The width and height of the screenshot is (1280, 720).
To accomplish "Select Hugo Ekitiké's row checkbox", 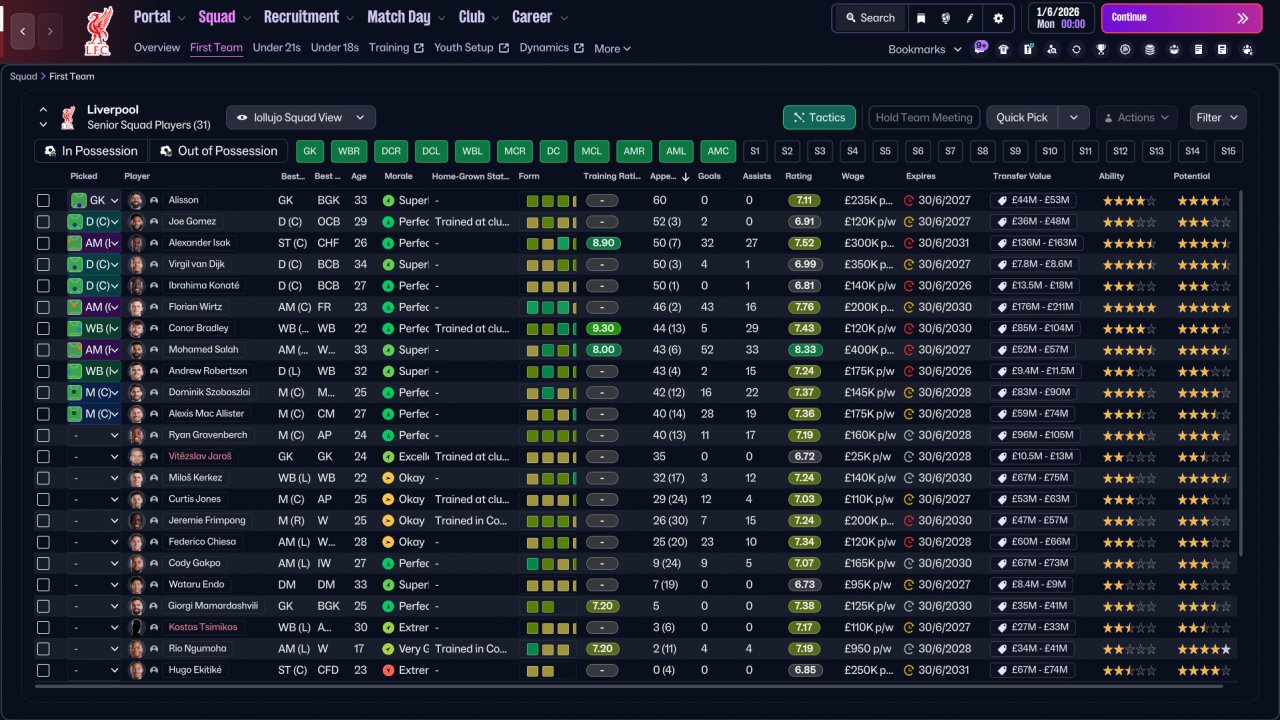I will [43, 670].
